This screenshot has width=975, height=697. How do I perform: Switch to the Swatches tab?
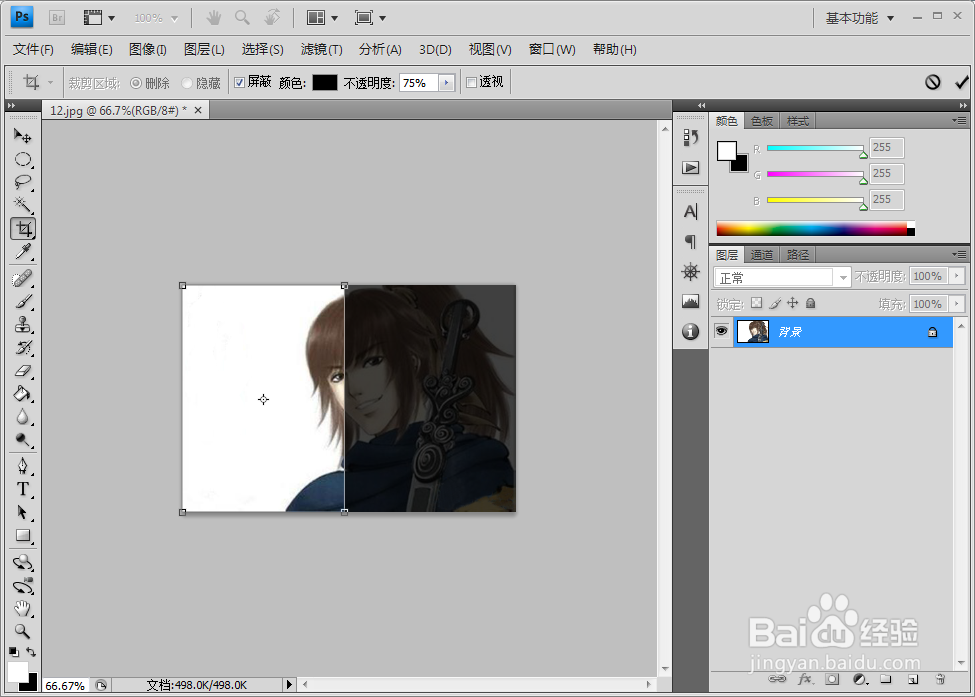762,121
